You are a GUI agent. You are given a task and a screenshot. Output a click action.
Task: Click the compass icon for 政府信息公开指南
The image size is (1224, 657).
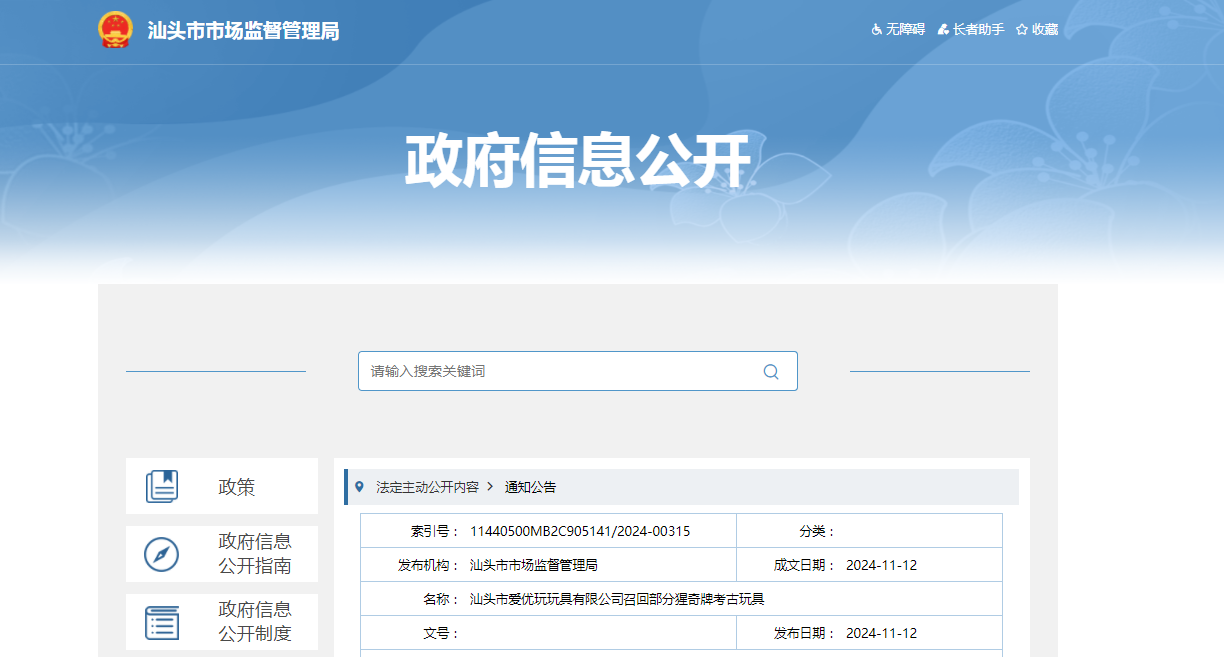162,554
